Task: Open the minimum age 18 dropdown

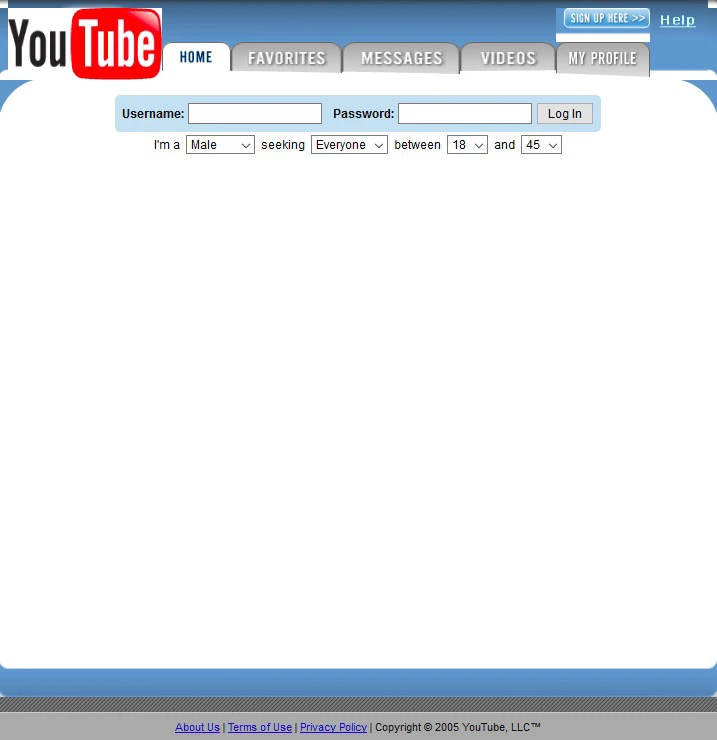Action: (467, 145)
